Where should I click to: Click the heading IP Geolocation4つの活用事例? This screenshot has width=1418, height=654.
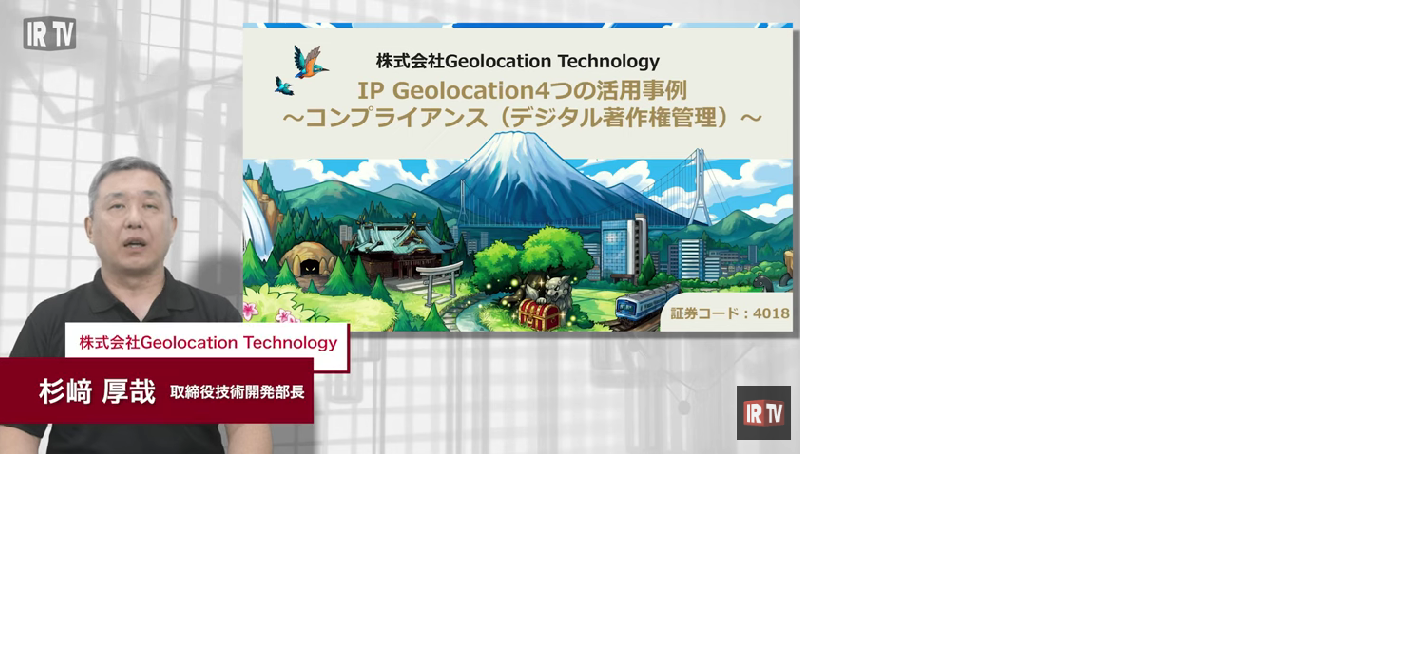[521, 90]
